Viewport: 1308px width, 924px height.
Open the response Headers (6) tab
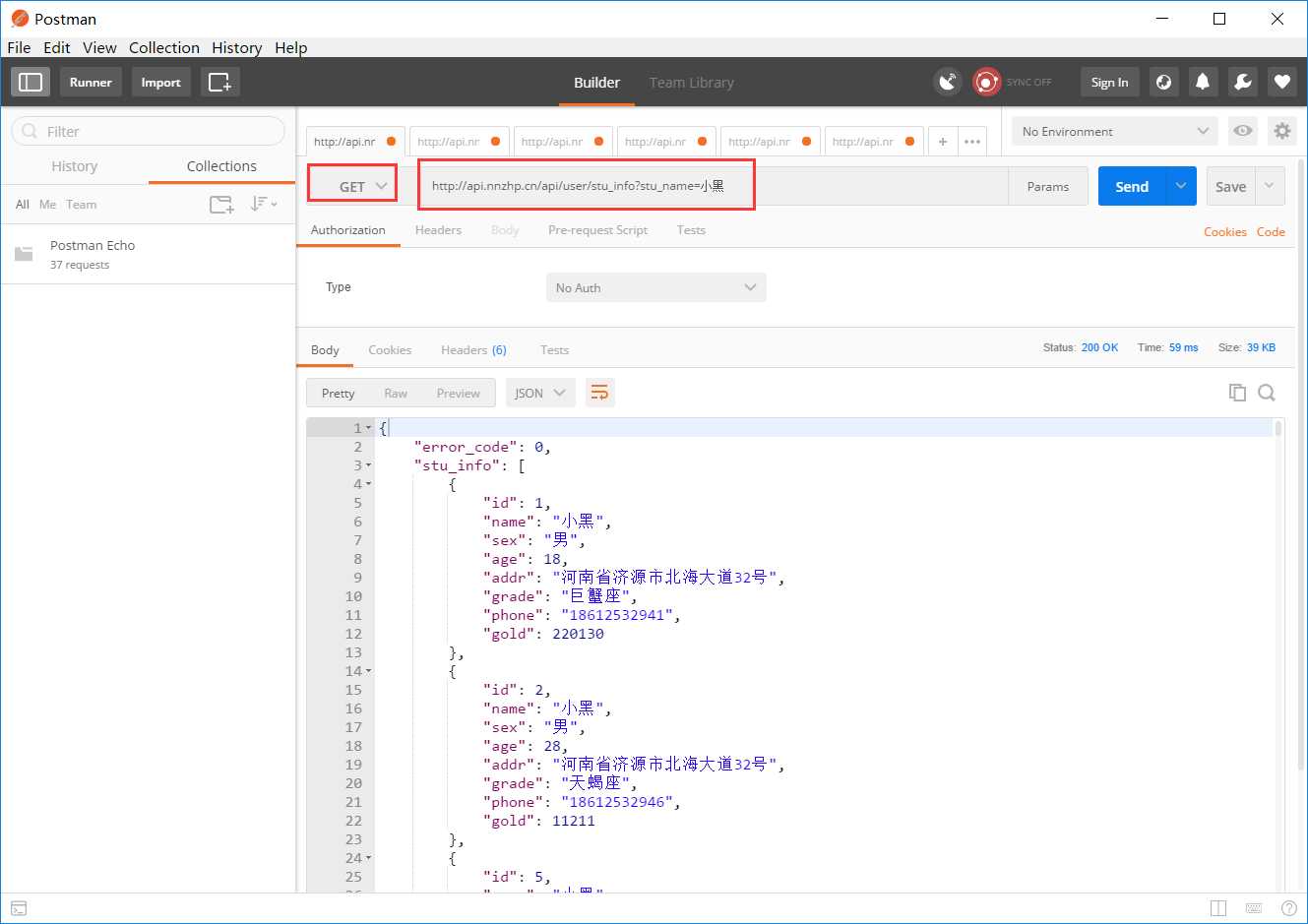(473, 350)
